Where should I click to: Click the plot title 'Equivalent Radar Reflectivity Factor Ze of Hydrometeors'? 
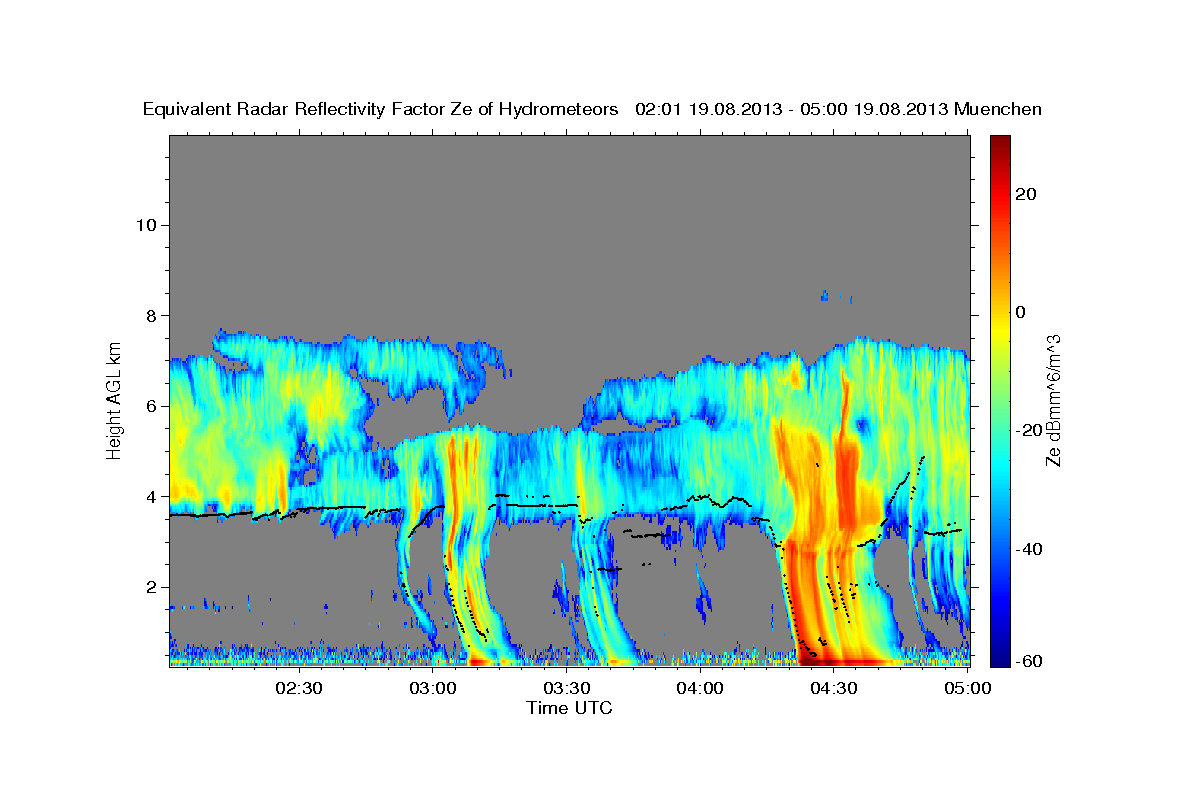coord(381,109)
